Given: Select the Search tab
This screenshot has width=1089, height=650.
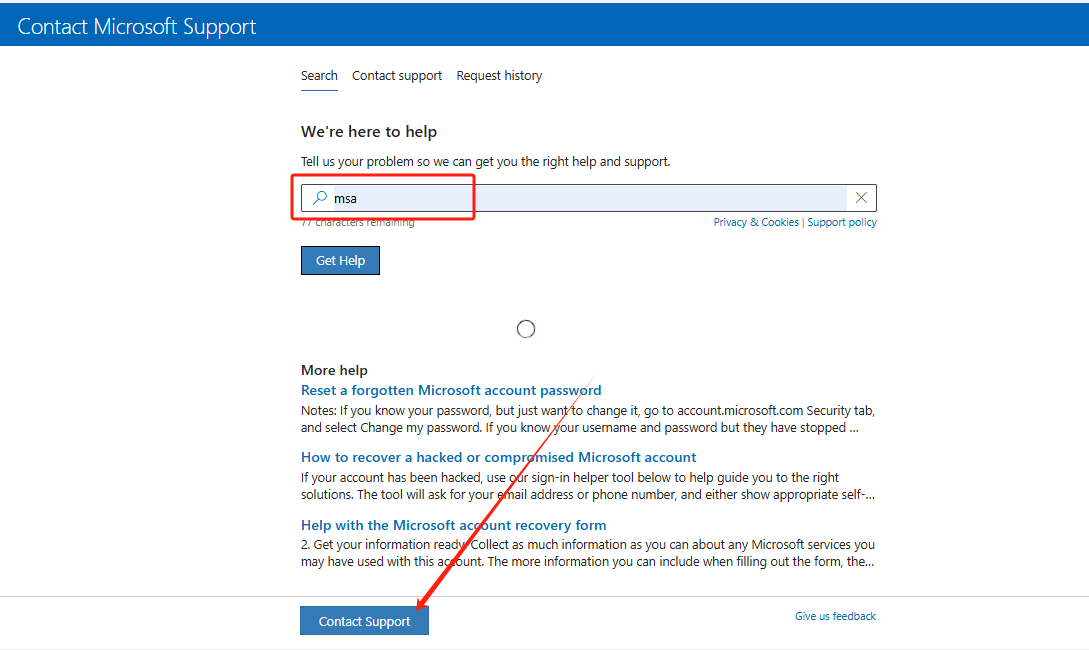Looking at the screenshot, I should click(x=319, y=75).
